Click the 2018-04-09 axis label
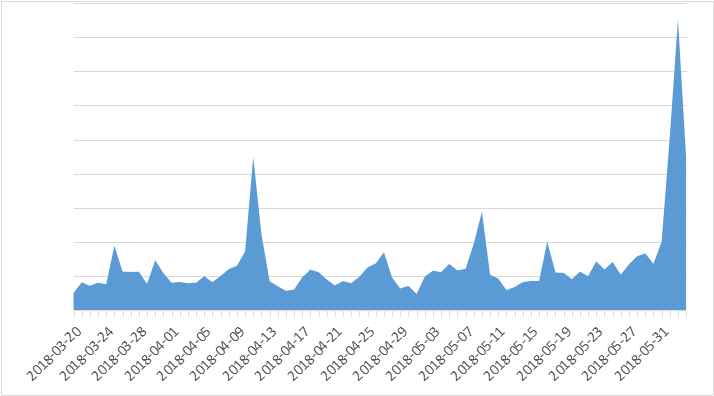The height and width of the screenshot is (396, 714). click(218, 354)
